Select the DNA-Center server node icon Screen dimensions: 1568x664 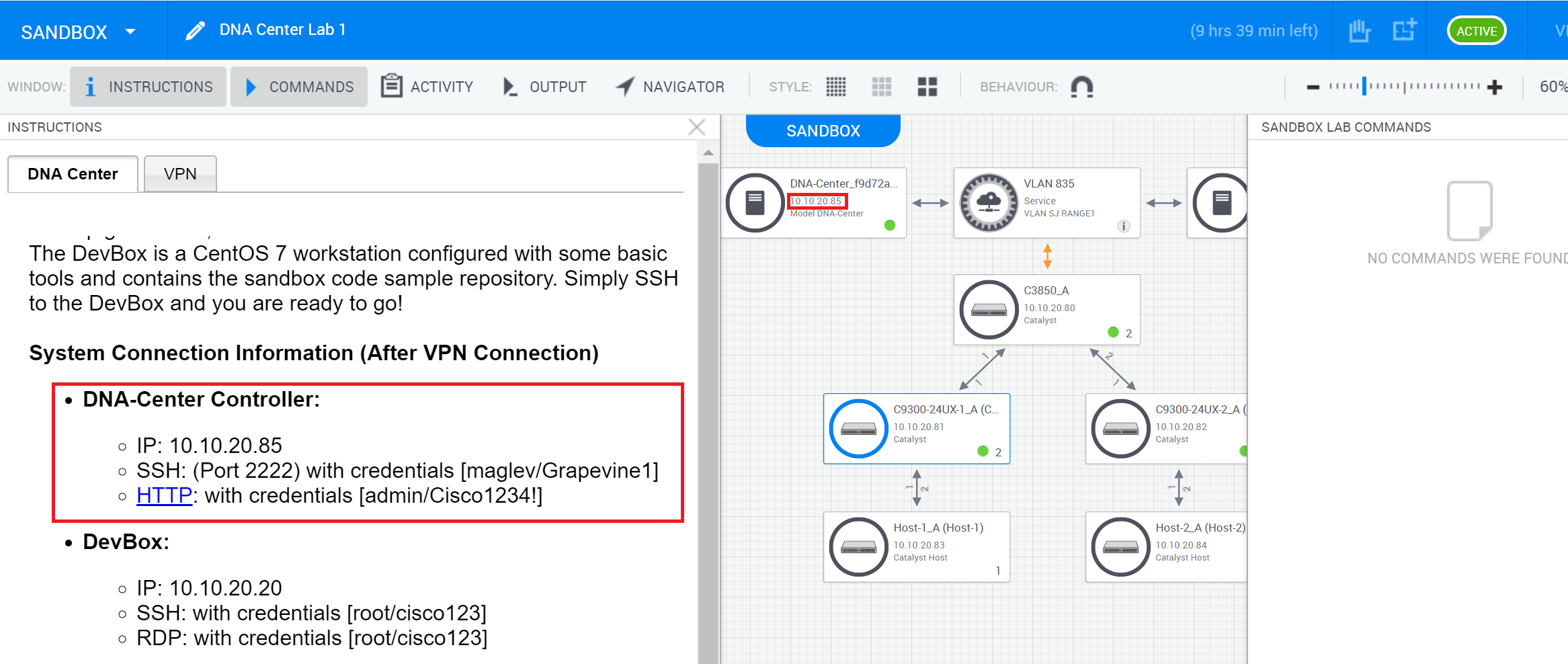(755, 203)
